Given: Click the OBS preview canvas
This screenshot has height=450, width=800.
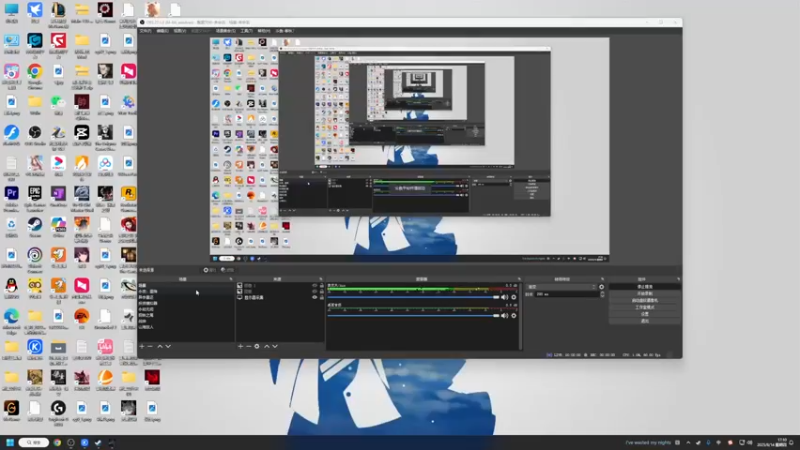Looking at the screenshot, I should [x=409, y=150].
